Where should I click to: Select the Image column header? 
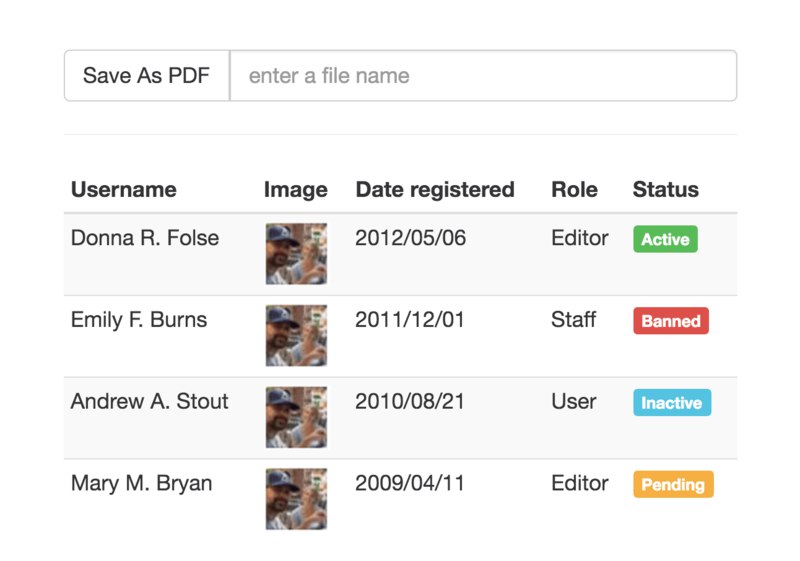pyautogui.click(x=295, y=190)
